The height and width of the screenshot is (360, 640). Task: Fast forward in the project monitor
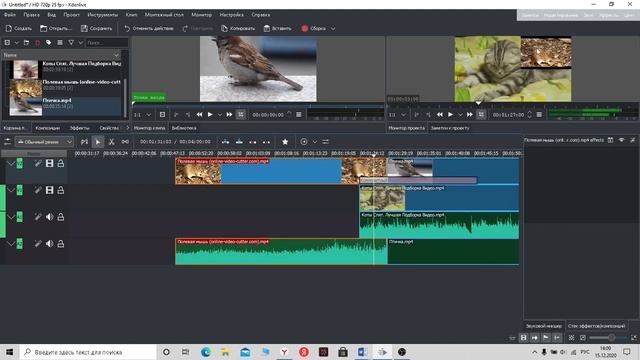point(470,115)
